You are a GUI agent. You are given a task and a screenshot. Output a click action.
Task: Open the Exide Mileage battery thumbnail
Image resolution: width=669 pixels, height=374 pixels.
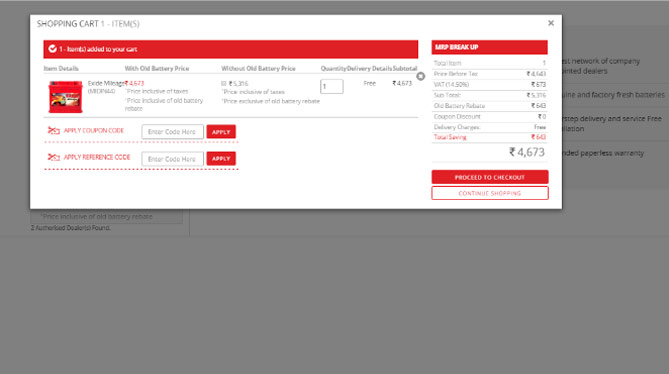pos(65,97)
